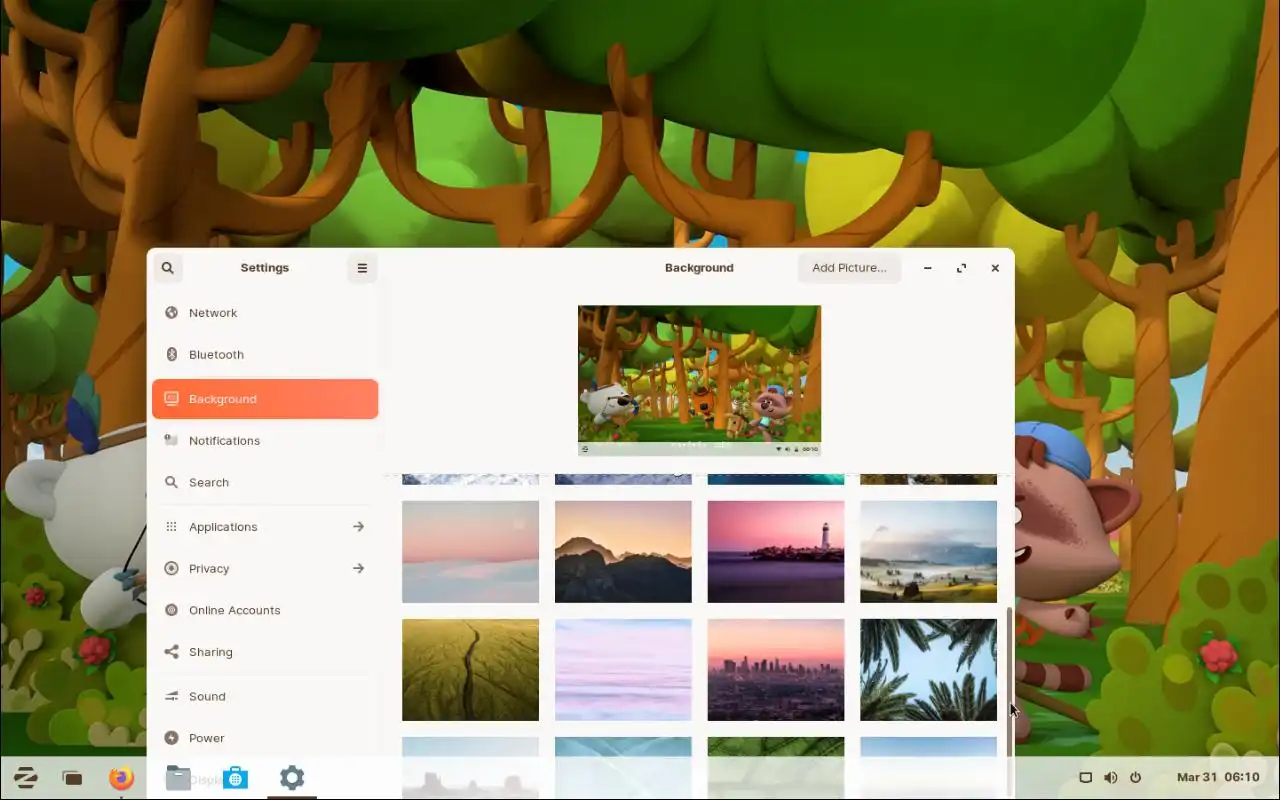Click the Network globe icon
Viewport: 1280px width, 800px height.
[x=171, y=313]
